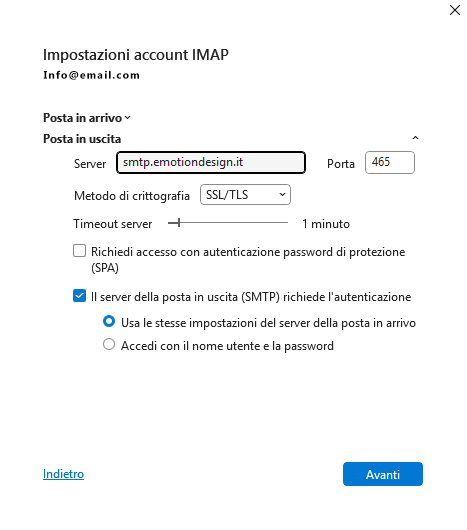Click the Avanti button
This screenshot has width=467, height=530.
(x=383, y=474)
